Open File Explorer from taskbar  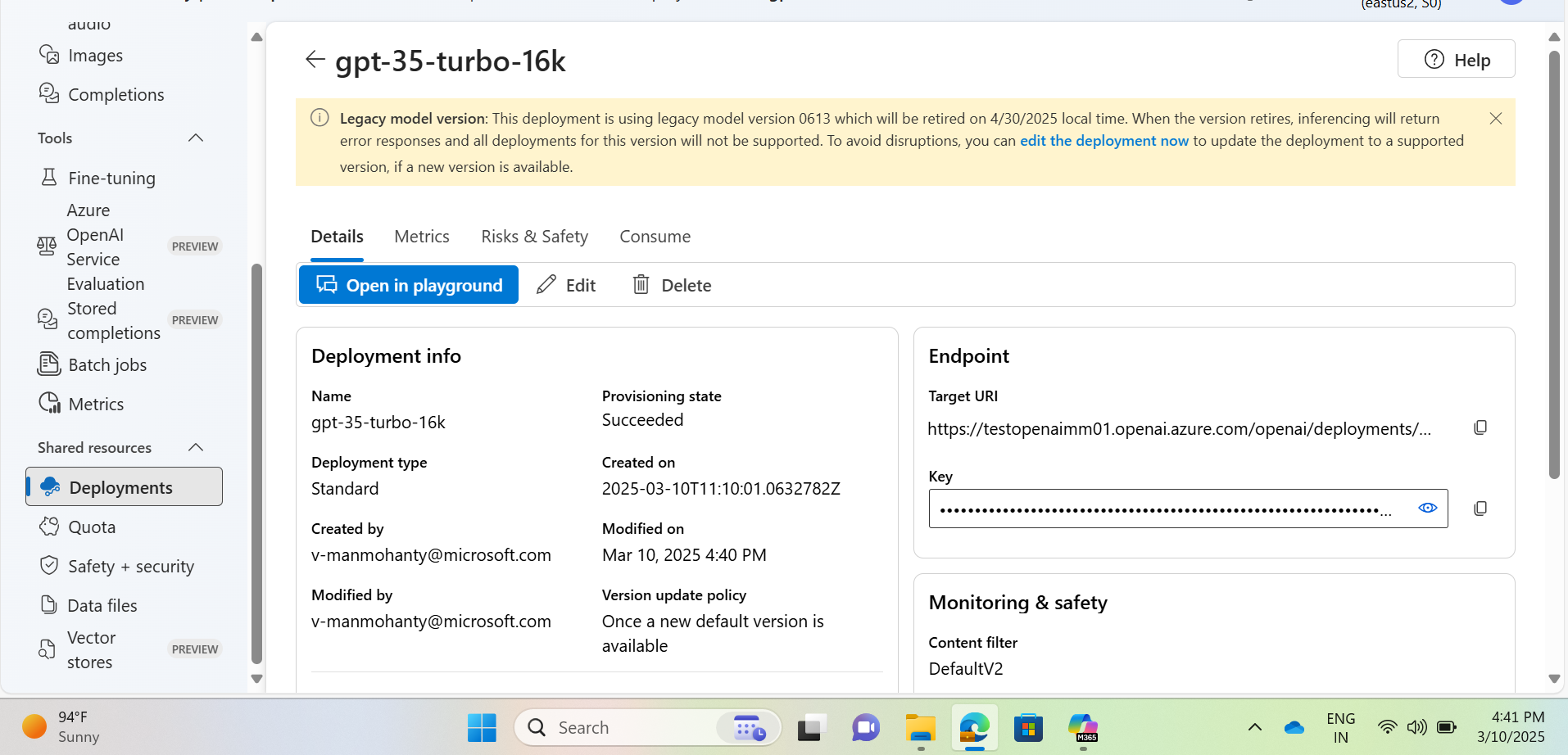[920, 727]
